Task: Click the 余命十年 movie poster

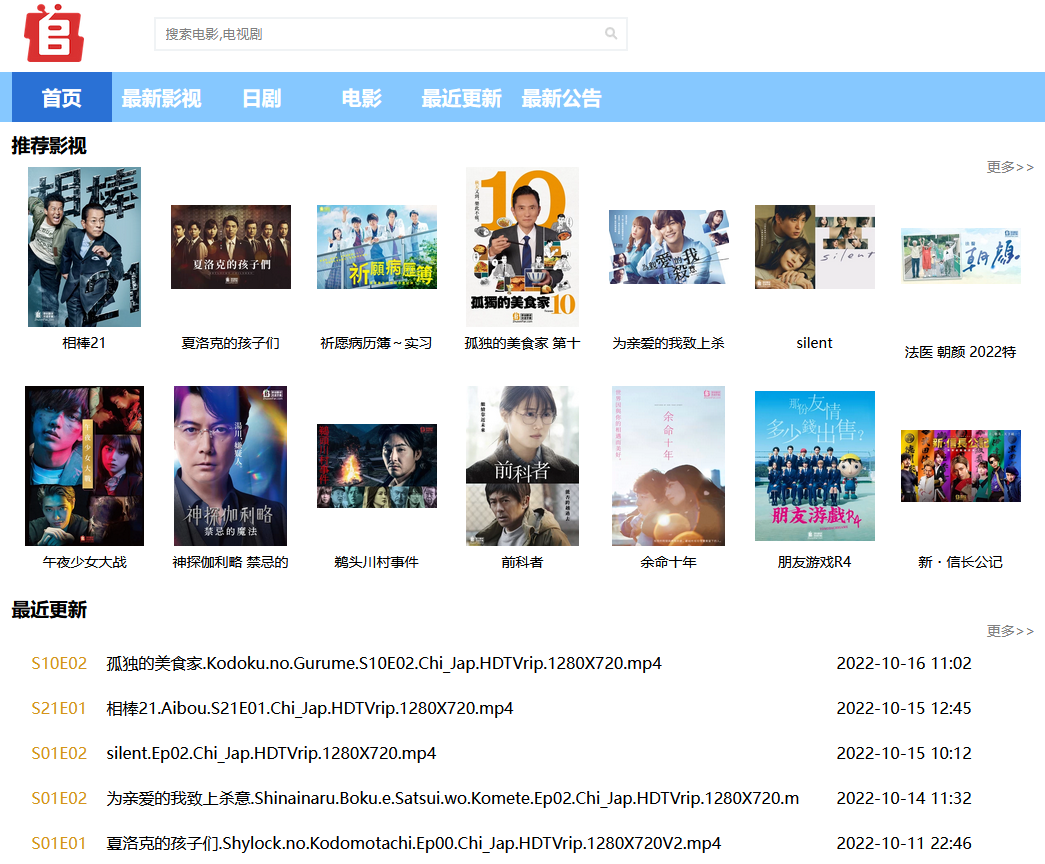Action: click(x=668, y=466)
